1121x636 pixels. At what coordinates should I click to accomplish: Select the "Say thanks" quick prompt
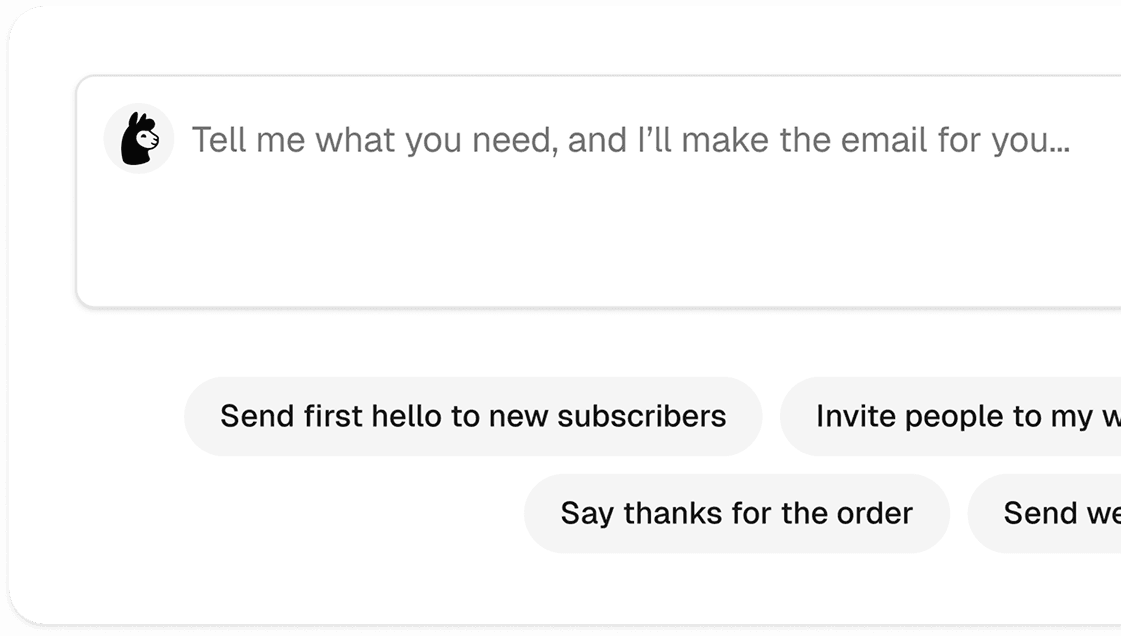pyautogui.click(x=736, y=513)
